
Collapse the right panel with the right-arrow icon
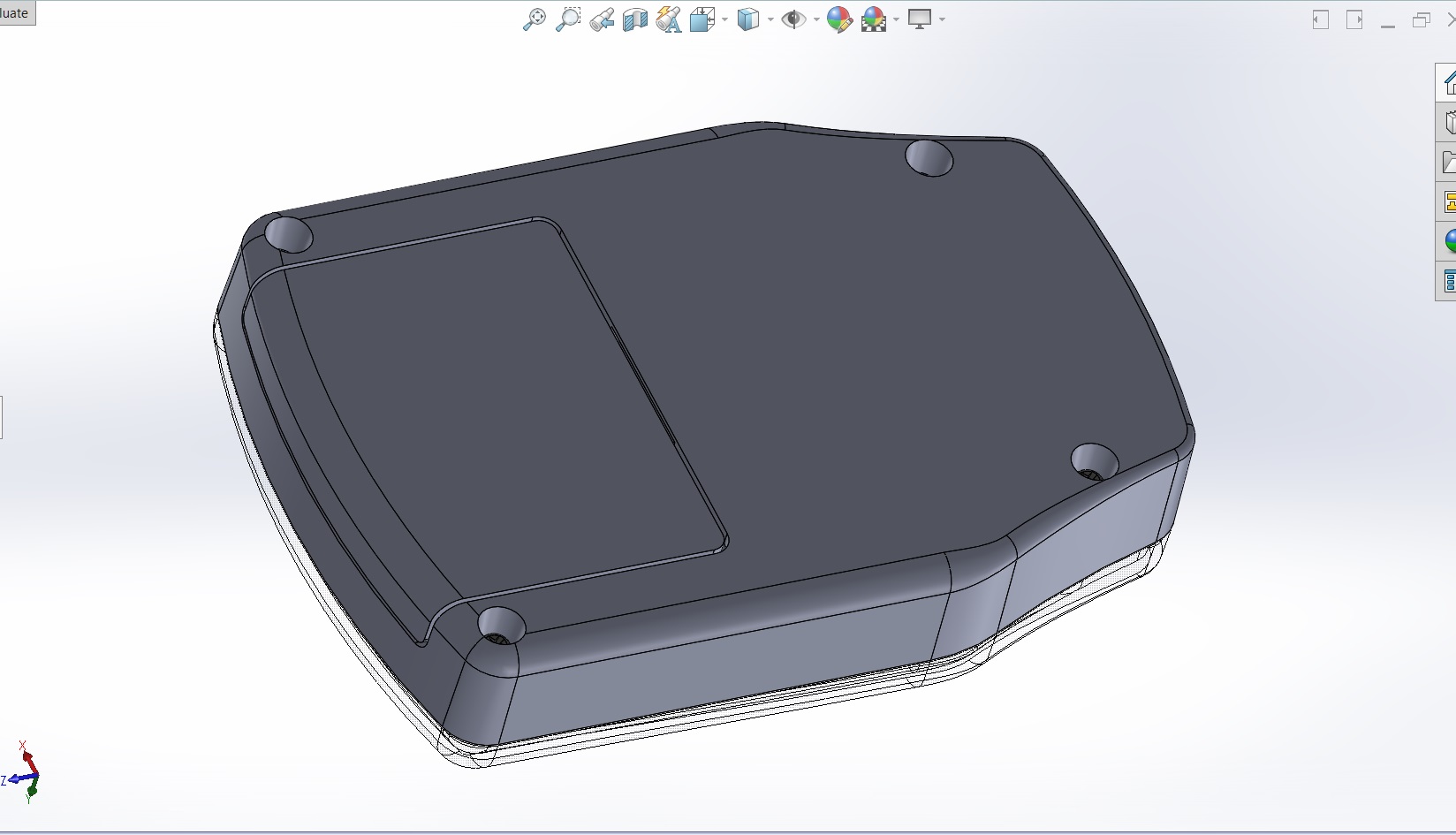tap(1354, 19)
